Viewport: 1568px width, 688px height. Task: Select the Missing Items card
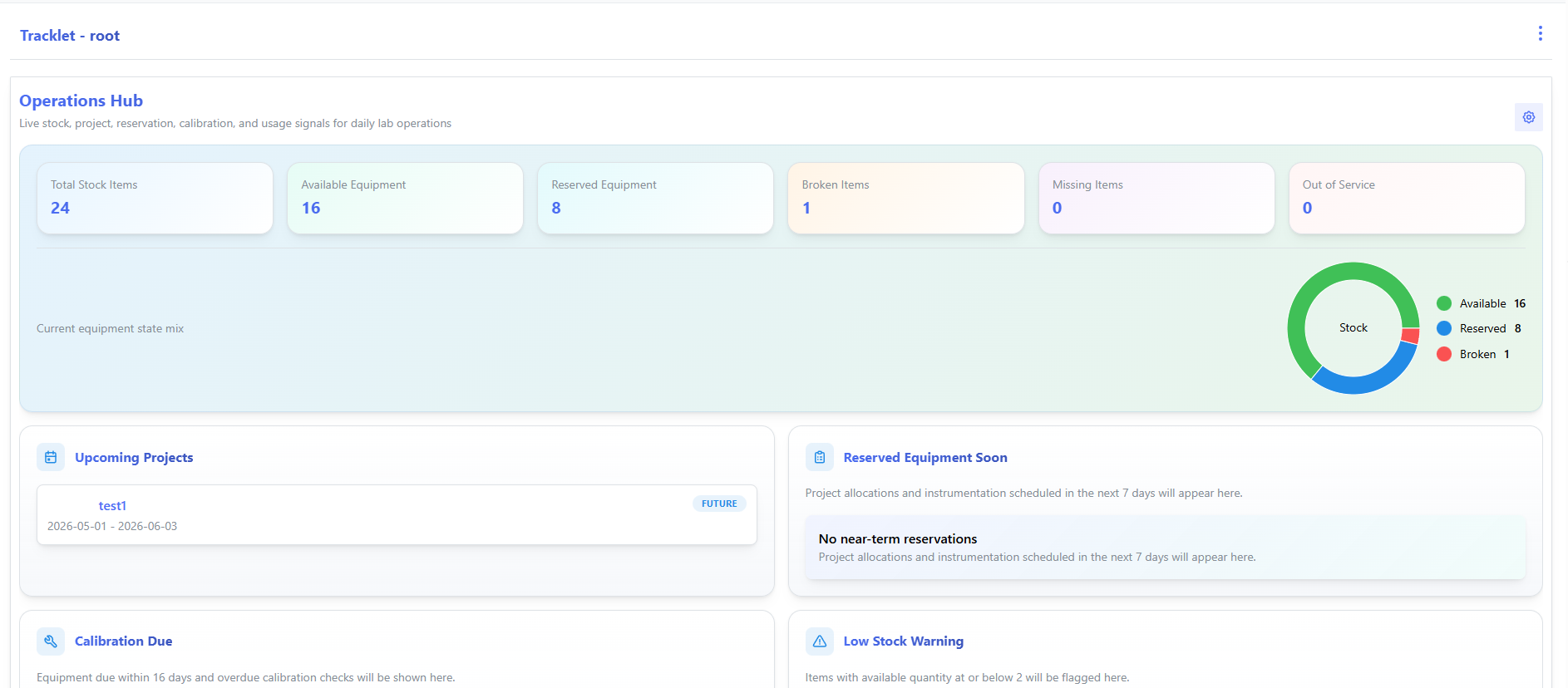click(1156, 198)
